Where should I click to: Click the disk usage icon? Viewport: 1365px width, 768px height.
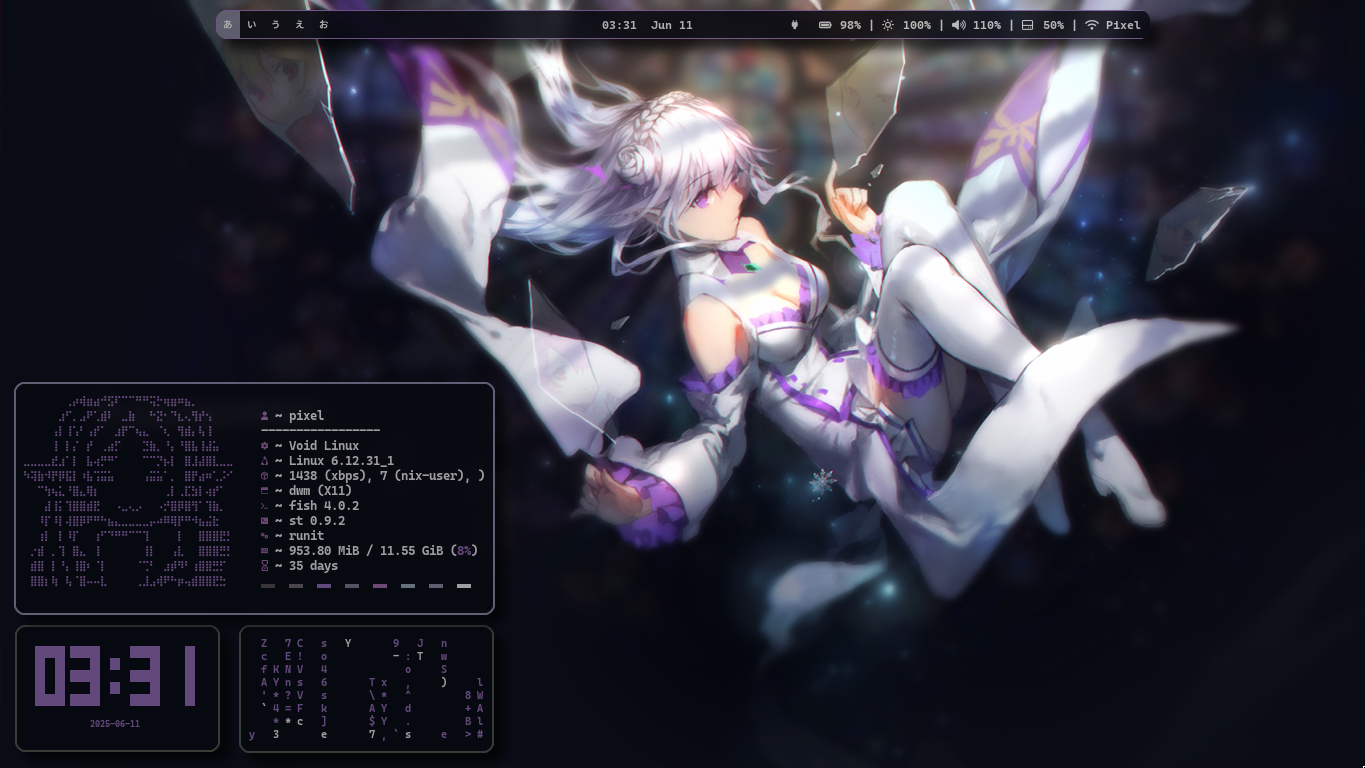tap(1027, 25)
